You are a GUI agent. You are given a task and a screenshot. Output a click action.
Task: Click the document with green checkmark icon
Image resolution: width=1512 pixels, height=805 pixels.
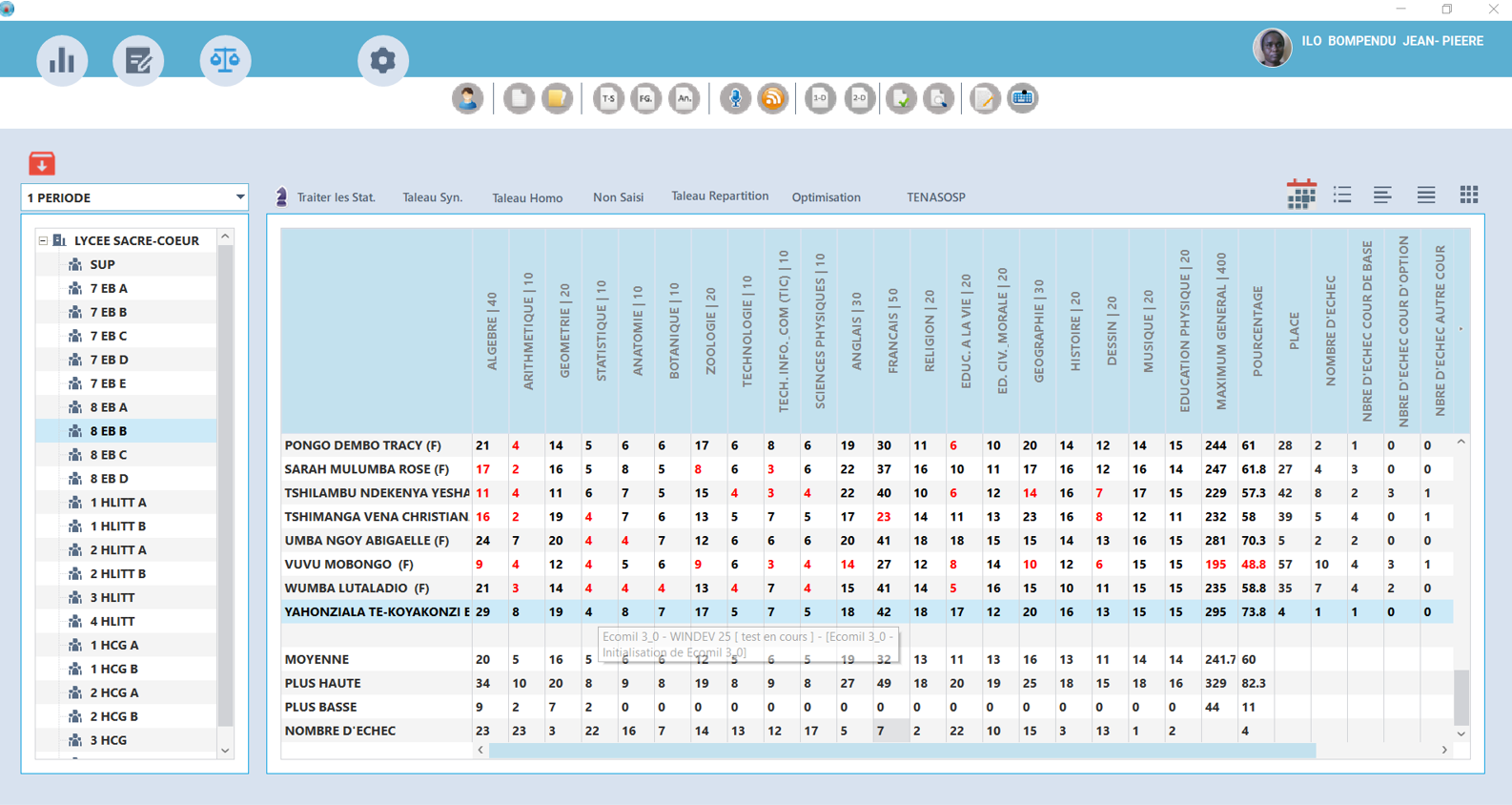click(901, 98)
